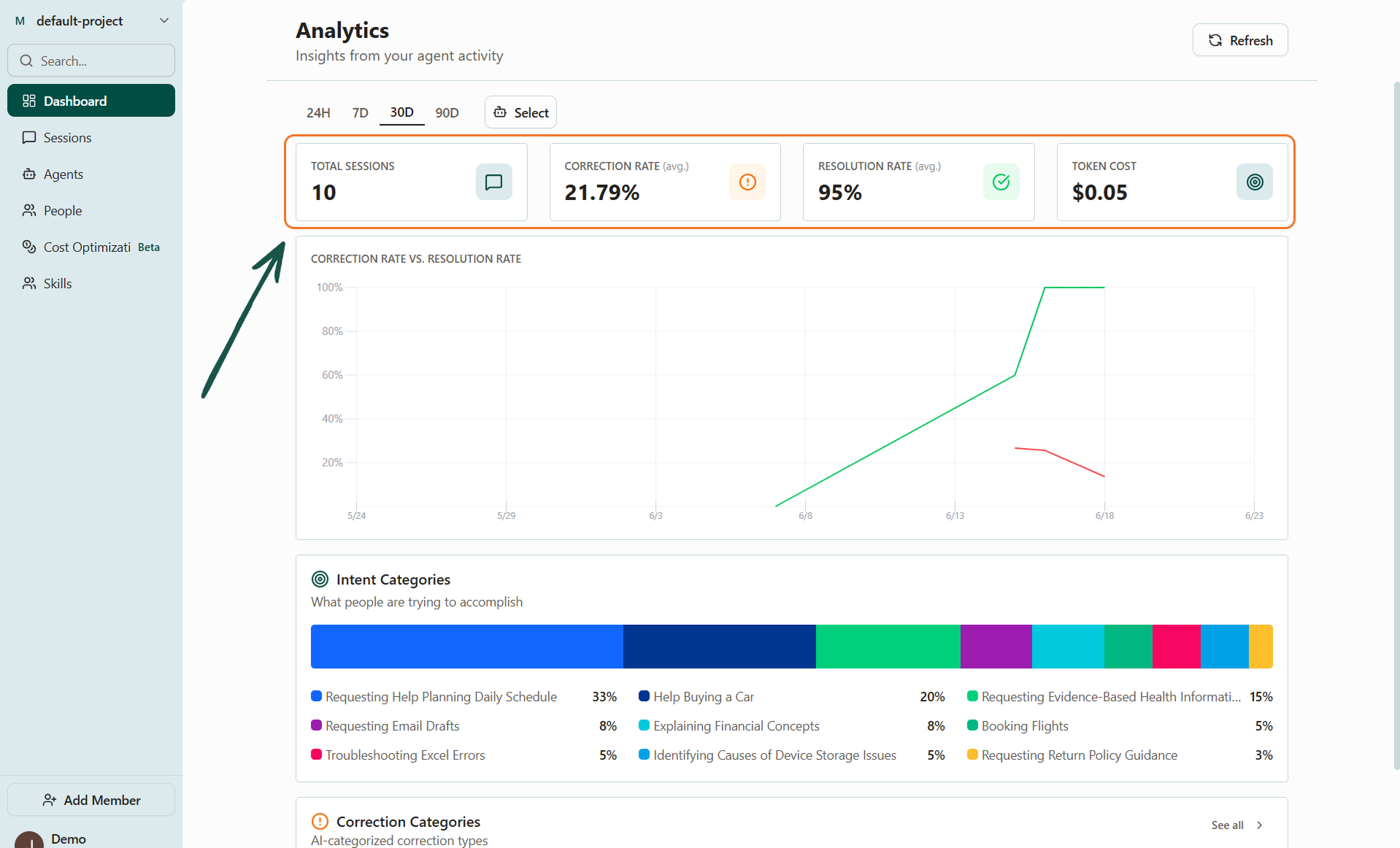
Task: Click the Refresh circular arrows icon
Action: pos(1215,40)
